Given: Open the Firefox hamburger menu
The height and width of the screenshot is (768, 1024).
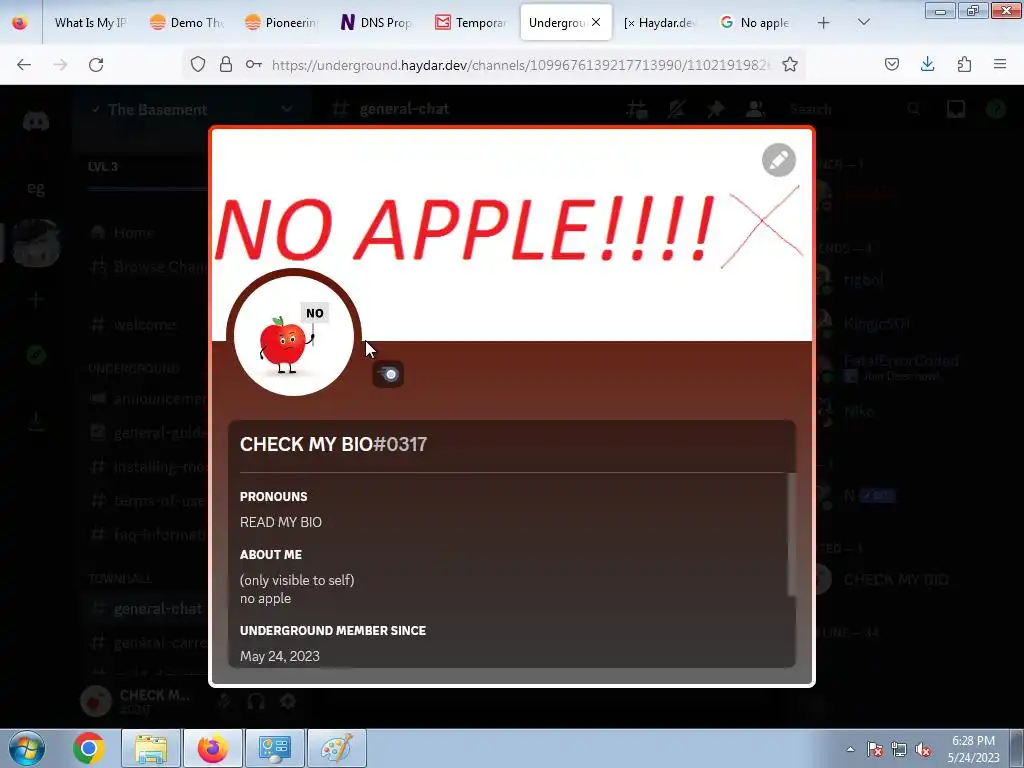Looking at the screenshot, I should [1000, 64].
